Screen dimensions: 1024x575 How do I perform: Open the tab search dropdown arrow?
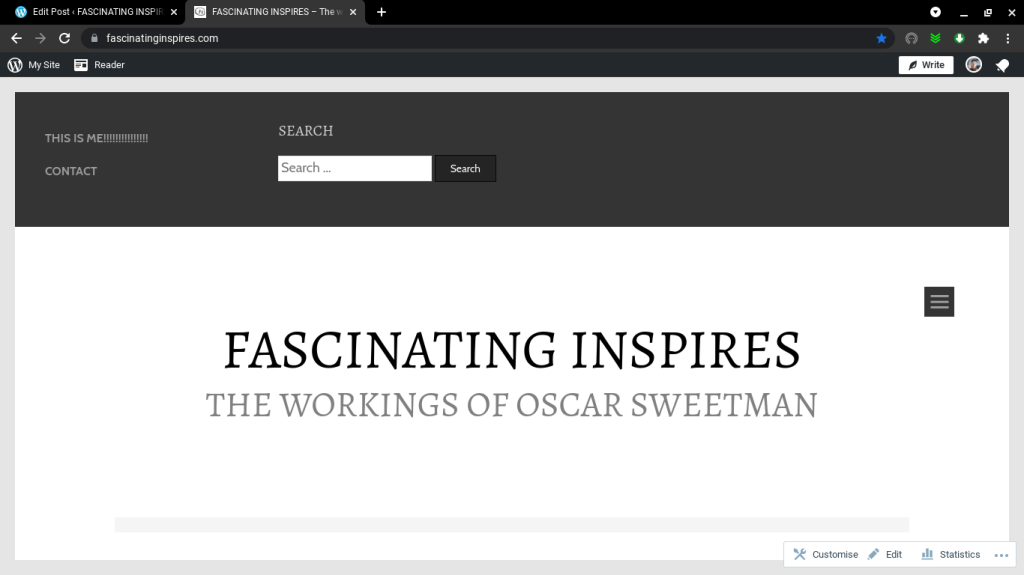pyautogui.click(x=935, y=12)
